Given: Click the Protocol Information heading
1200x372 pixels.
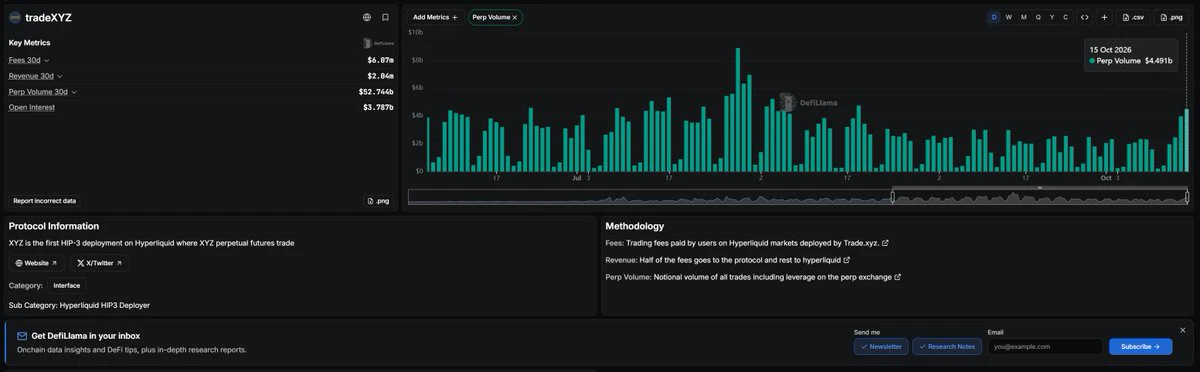Looking at the screenshot, I should click(x=54, y=226).
